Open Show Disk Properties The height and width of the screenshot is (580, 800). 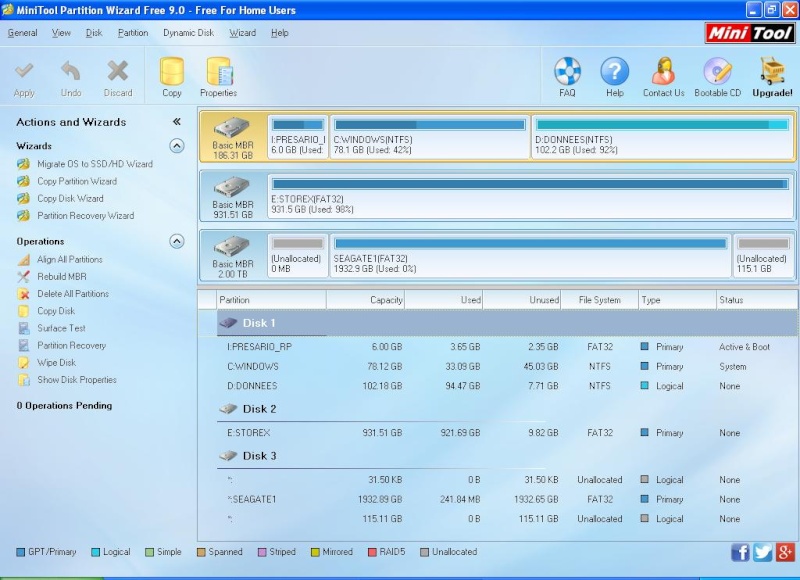(77, 380)
